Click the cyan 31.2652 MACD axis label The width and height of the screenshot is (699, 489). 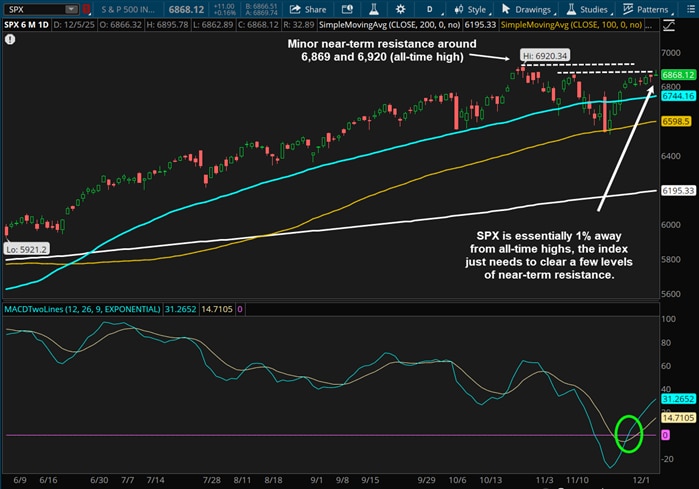pyautogui.click(x=678, y=399)
